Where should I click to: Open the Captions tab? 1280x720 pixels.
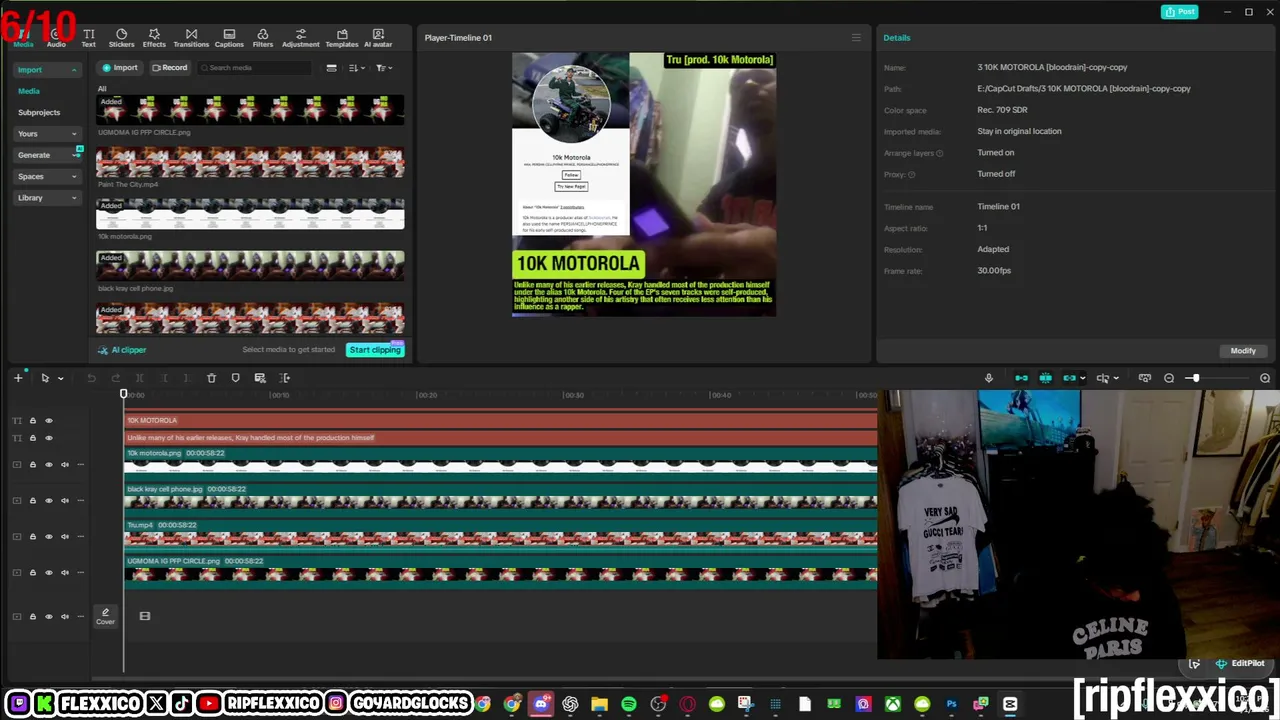[x=229, y=38]
